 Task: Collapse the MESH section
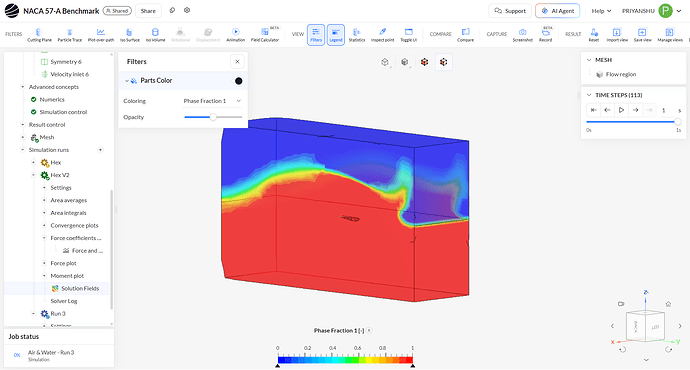click(x=589, y=60)
